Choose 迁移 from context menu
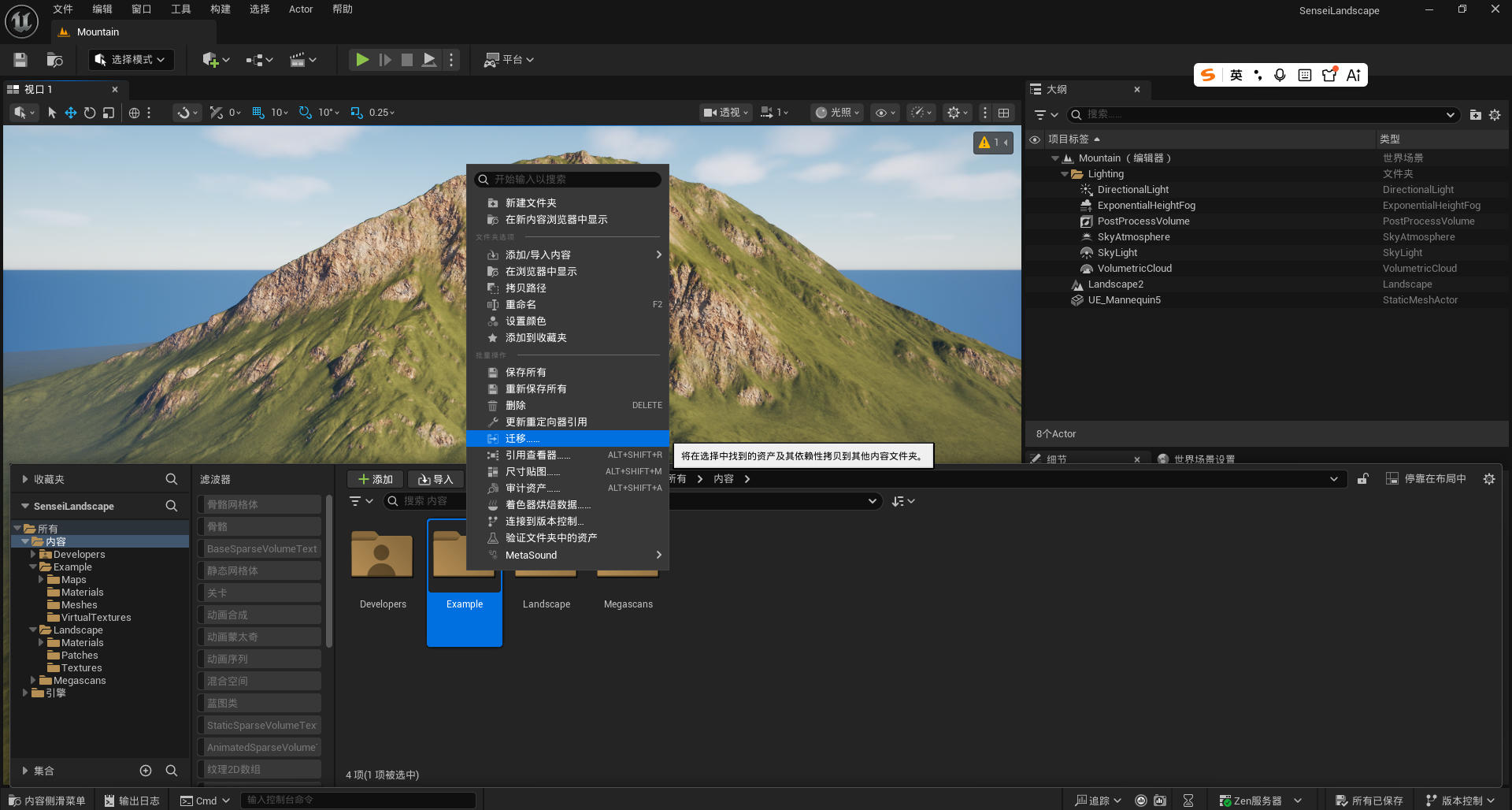 (x=568, y=439)
